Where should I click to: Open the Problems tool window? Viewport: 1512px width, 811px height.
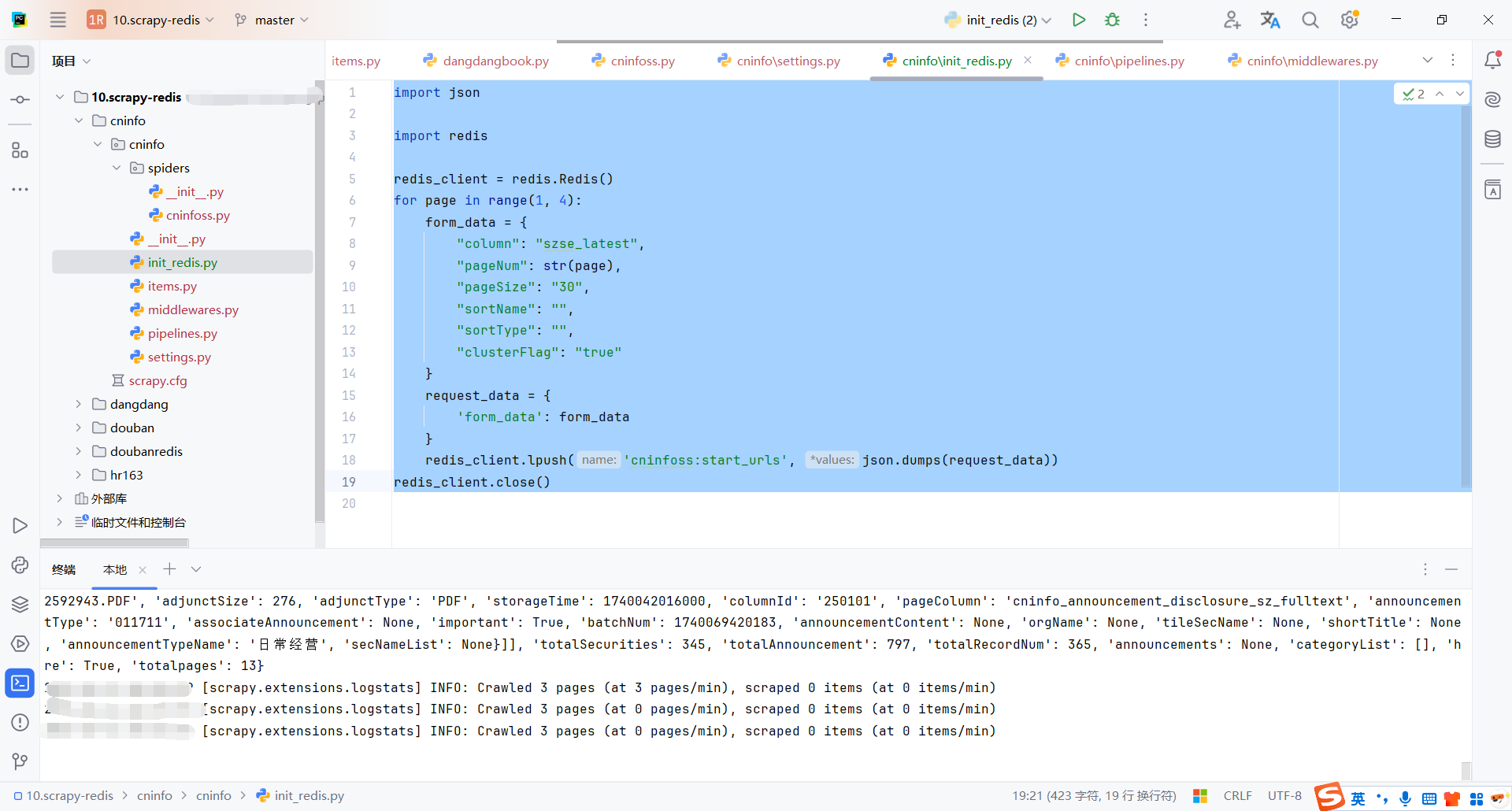click(20, 722)
